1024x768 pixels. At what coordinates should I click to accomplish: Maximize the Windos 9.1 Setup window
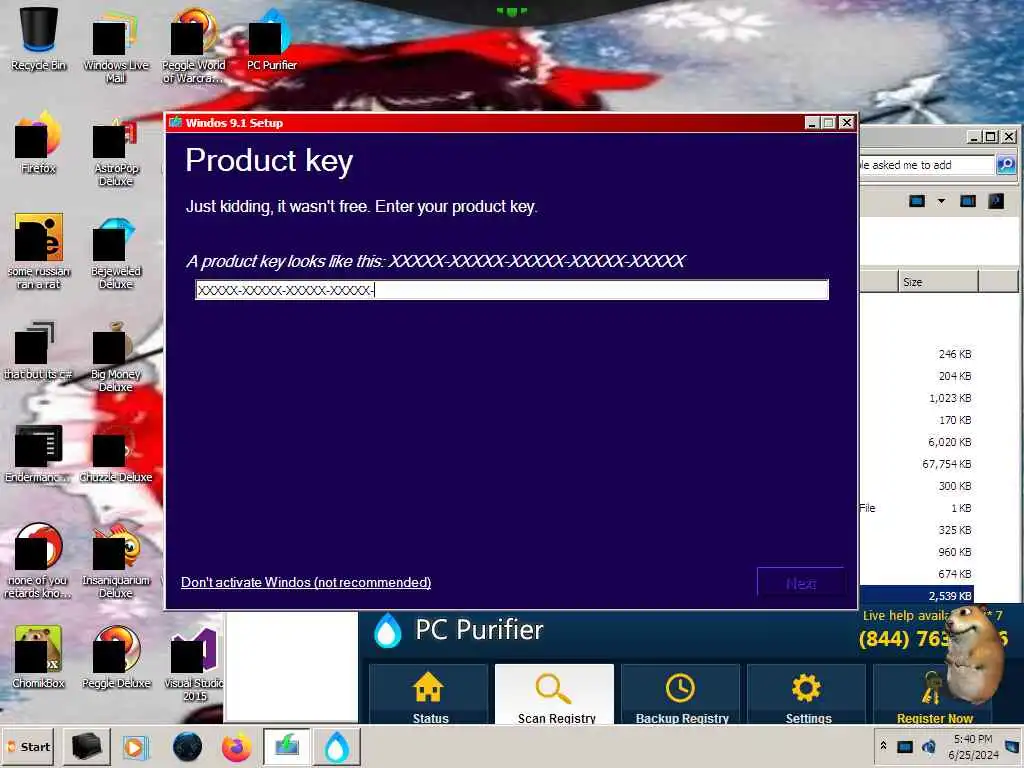[x=829, y=123]
